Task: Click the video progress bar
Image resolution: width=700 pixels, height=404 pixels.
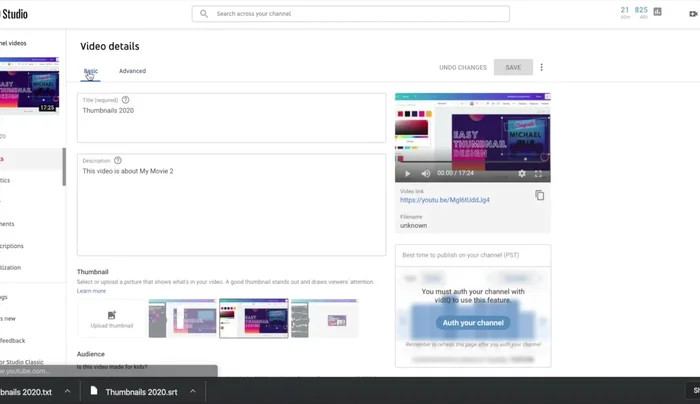Action: pos(472,162)
